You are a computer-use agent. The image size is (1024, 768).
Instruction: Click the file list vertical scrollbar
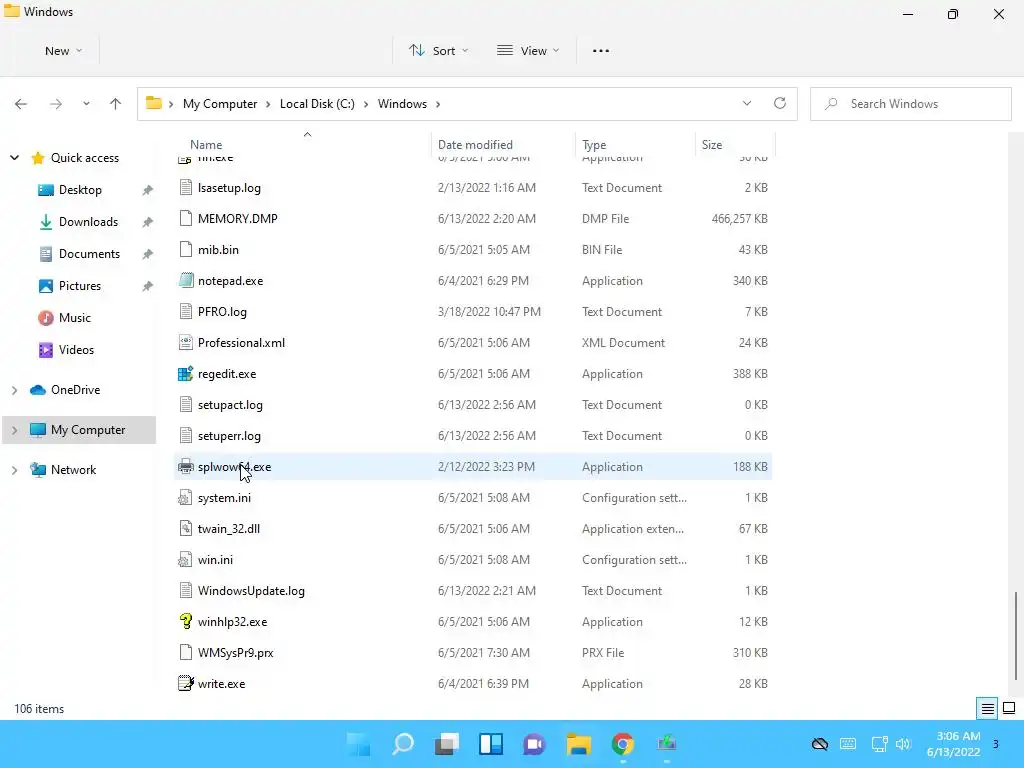[x=1016, y=635]
